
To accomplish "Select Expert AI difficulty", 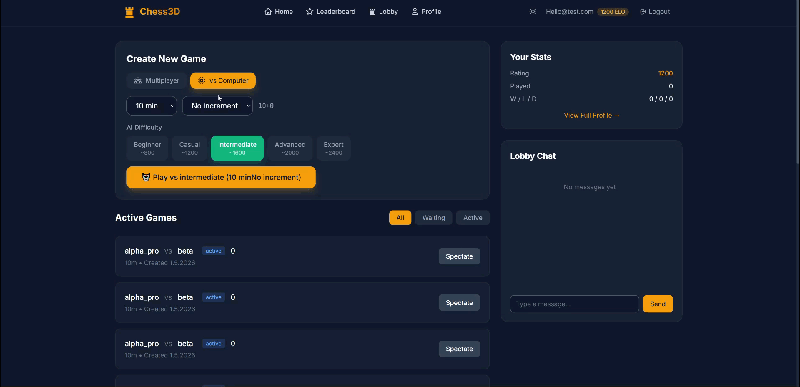I will pos(334,148).
